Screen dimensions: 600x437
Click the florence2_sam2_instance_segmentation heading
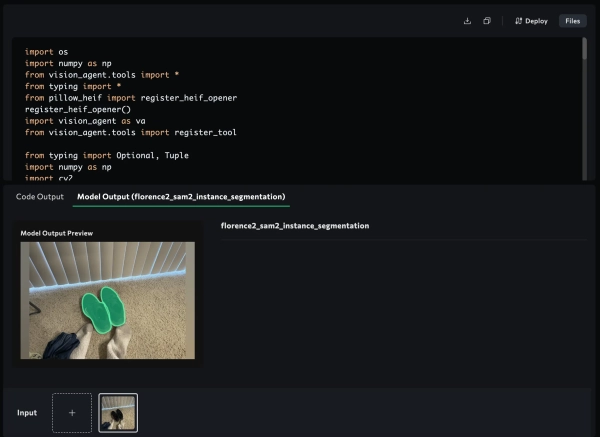(294, 226)
